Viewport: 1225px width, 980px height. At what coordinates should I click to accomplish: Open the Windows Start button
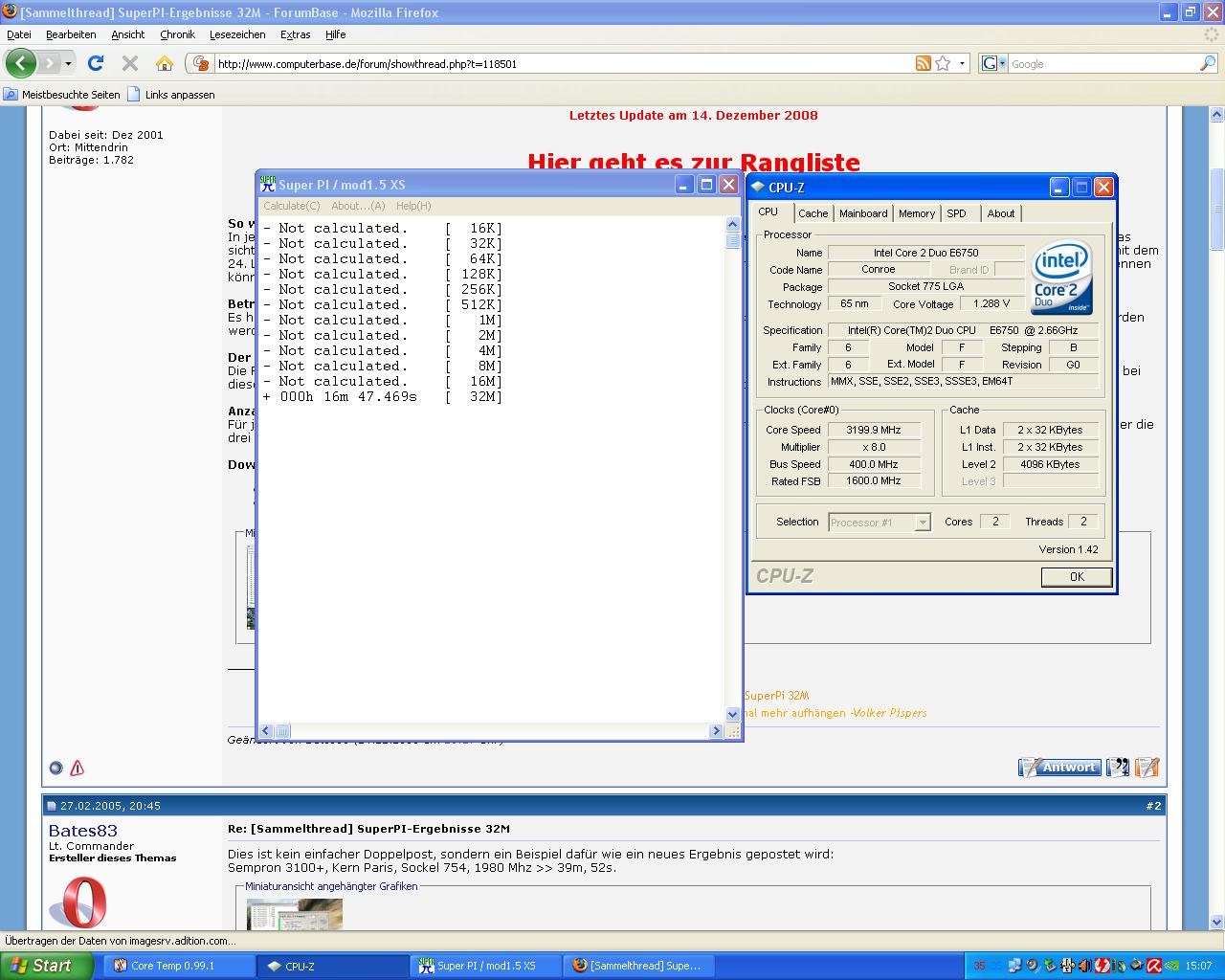[x=46, y=966]
